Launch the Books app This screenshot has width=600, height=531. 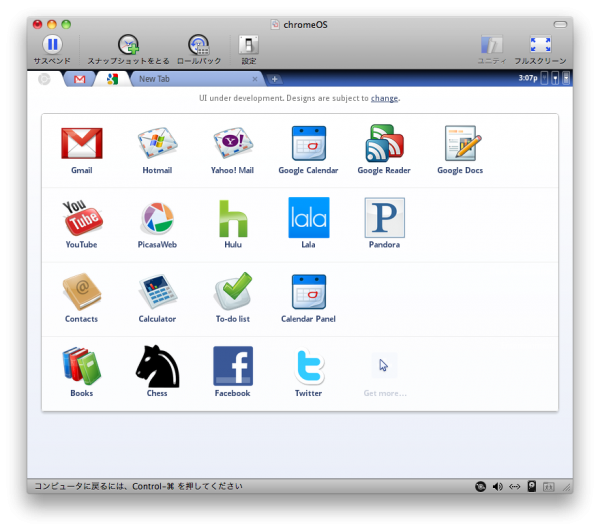tap(82, 366)
